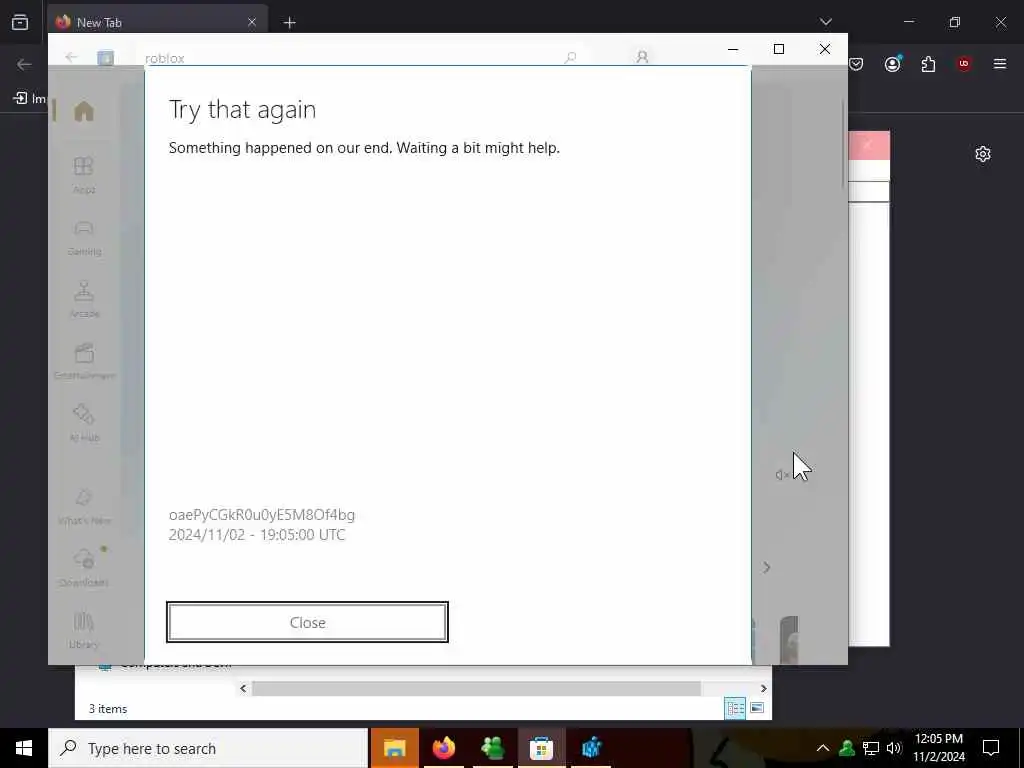Click the taskbar search box
Screen dimensions: 1024x768
tap(208, 748)
